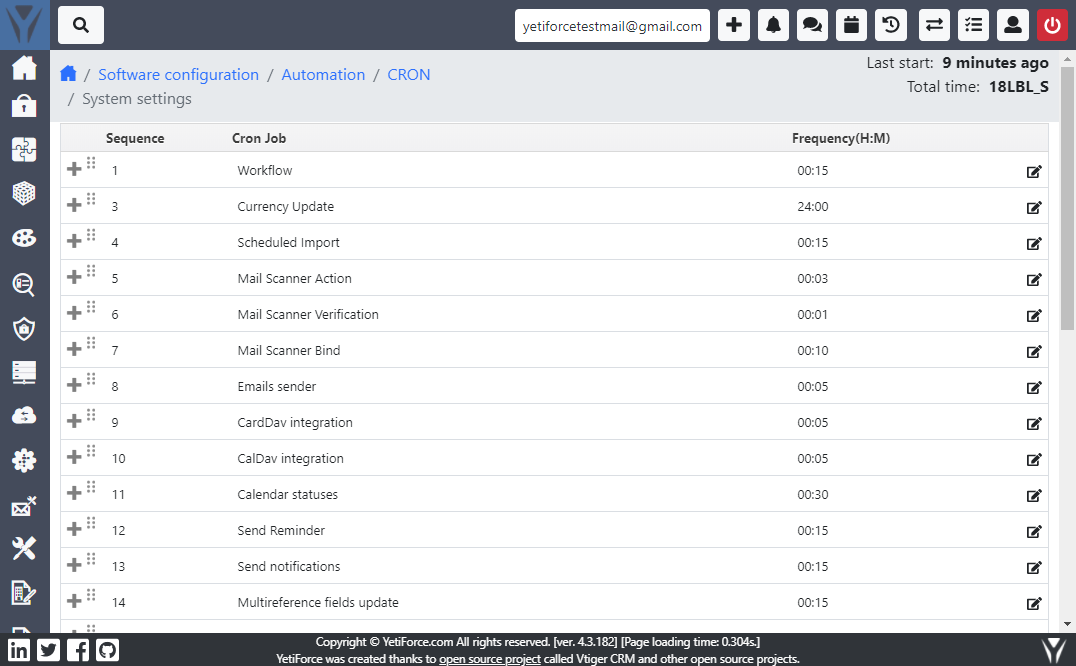Screen dimensions: 1076x666
Task: Expand the CalDav integration row
Action: click(74, 457)
